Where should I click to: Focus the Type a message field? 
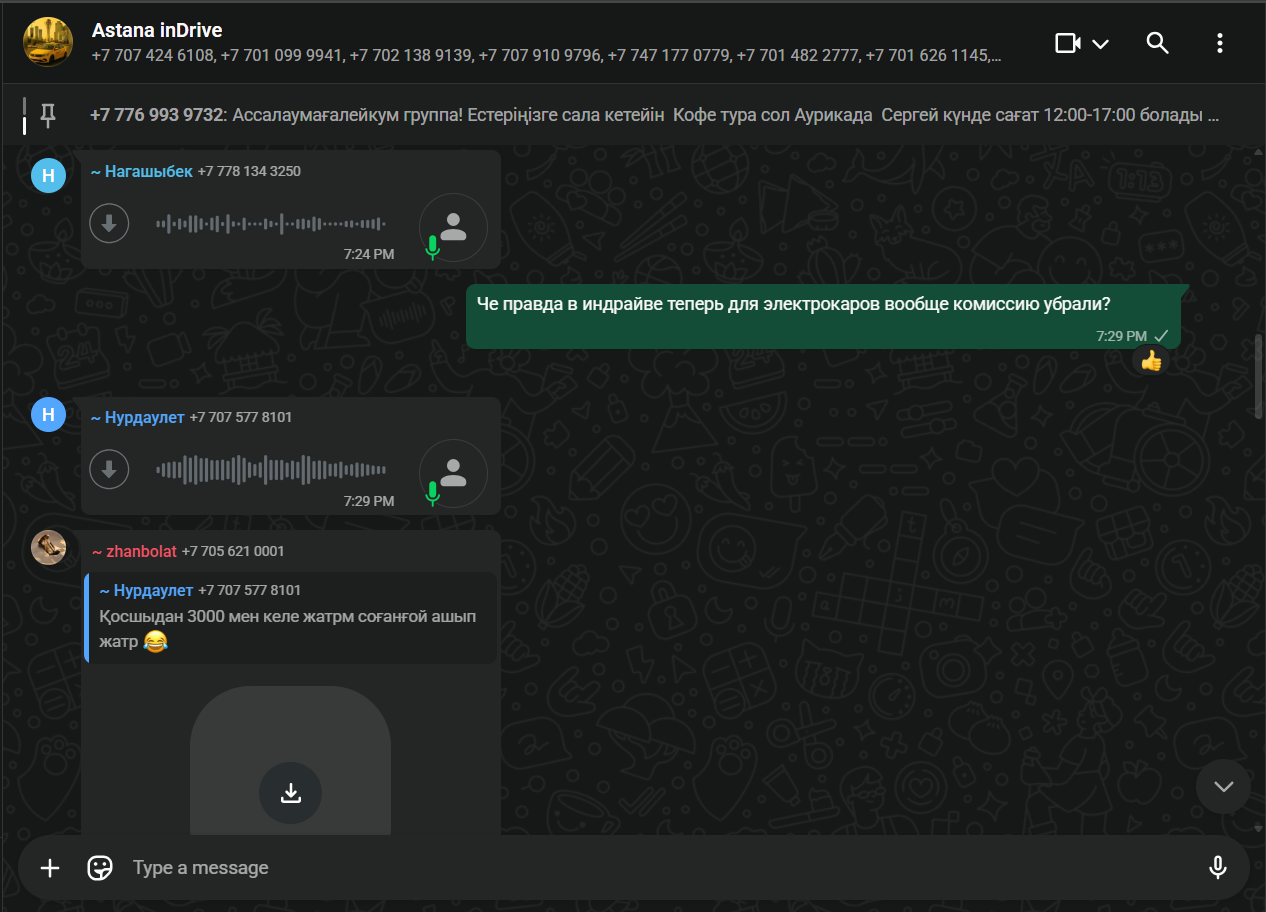click(660, 867)
